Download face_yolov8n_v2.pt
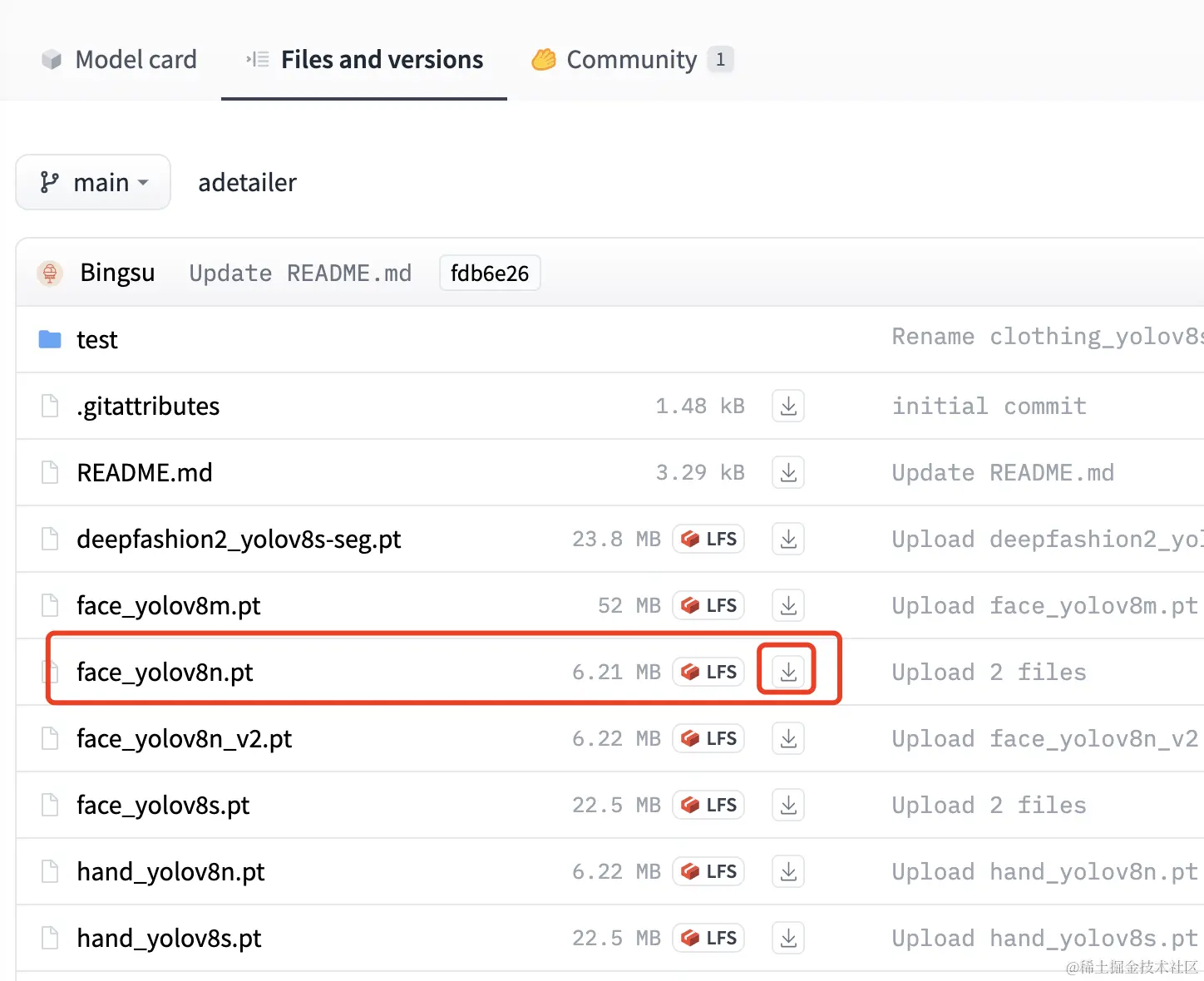This screenshot has width=1204, height=981. [788, 738]
